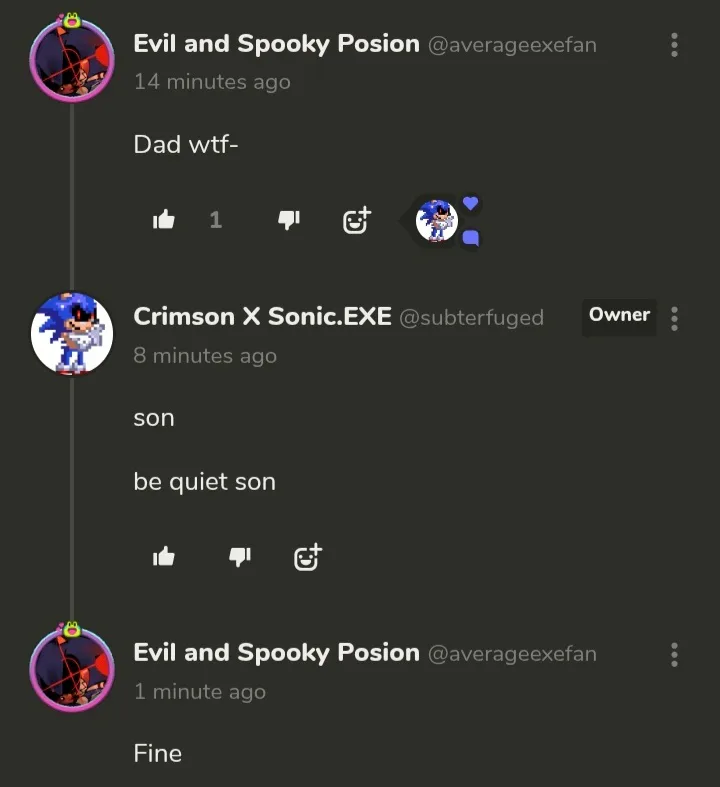Image resolution: width=720 pixels, height=787 pixels.
Task: Click the purple heart badge icon
Action: tap(471, 204)
